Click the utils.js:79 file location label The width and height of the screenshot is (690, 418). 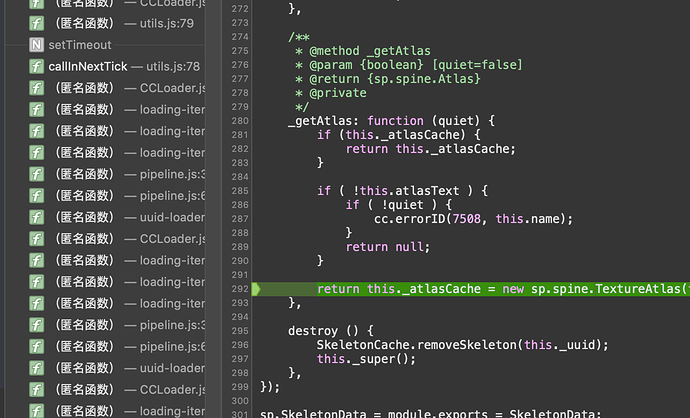click(x=167, y=23)
